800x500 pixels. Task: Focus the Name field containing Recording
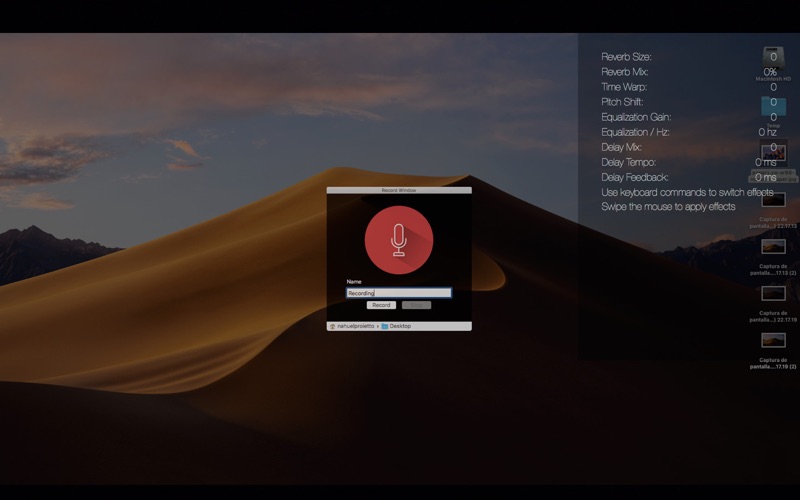click(398, 293)
